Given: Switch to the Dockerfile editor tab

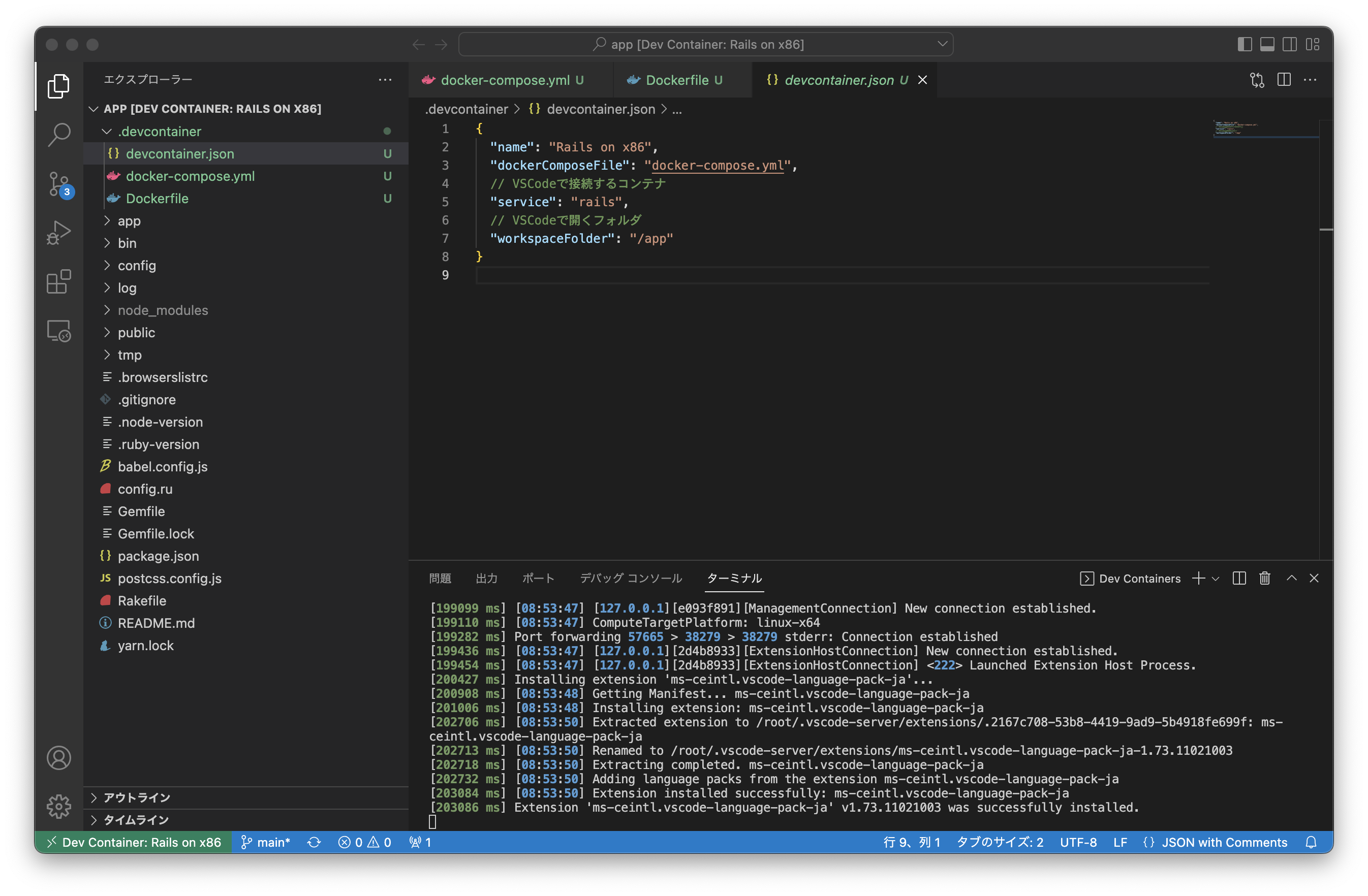Looking at the screenshot, I should 676,80.
